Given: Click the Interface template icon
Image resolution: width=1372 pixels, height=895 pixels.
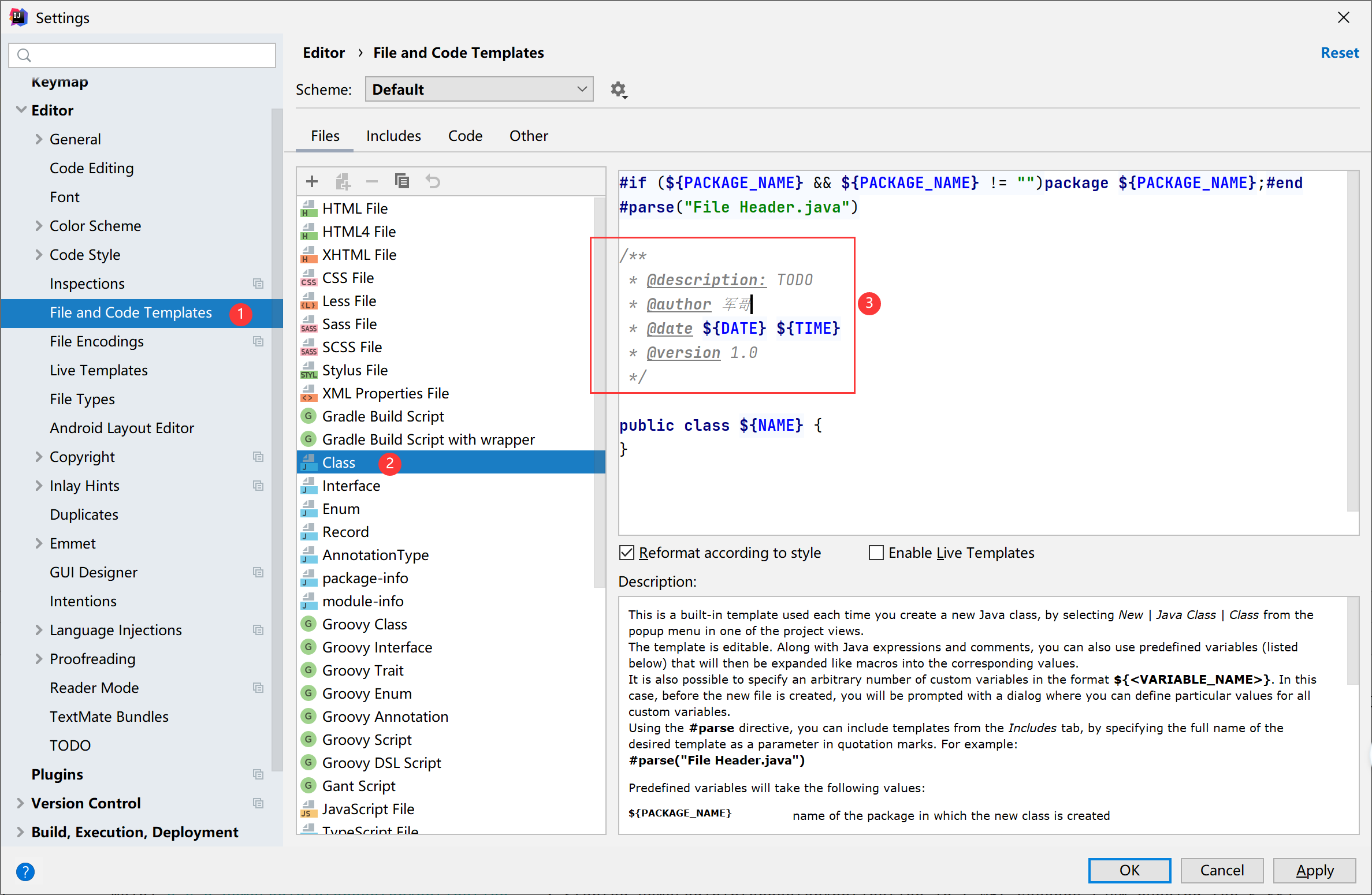Looking at the screenshot, I should click(309, 486).
